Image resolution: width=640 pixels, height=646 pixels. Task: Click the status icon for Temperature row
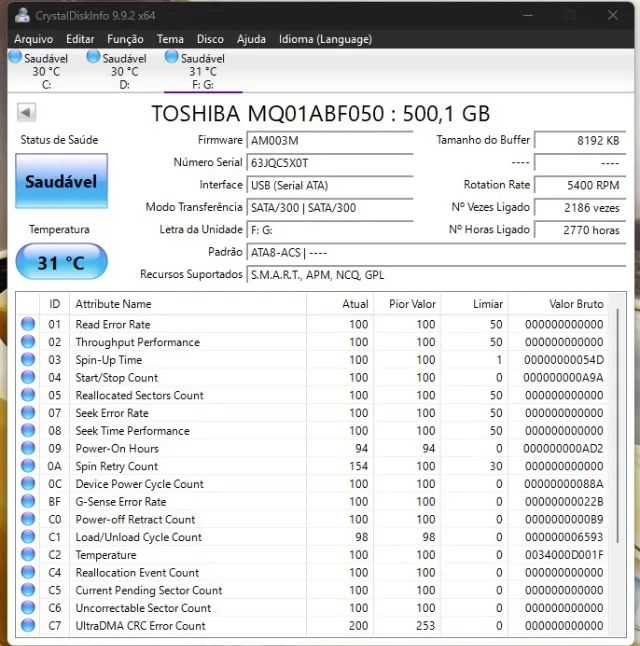coord(28,554)
